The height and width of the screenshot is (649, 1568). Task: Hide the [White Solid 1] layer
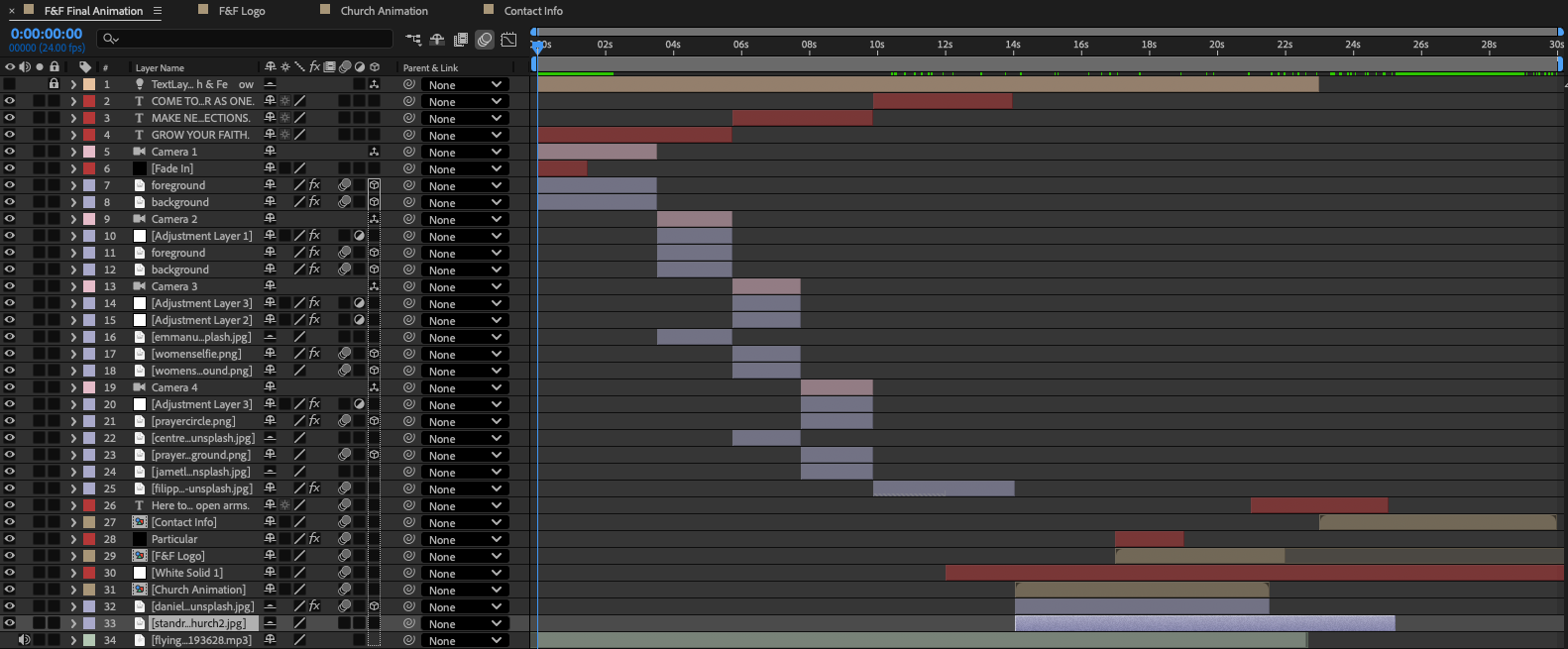(10, 573)
